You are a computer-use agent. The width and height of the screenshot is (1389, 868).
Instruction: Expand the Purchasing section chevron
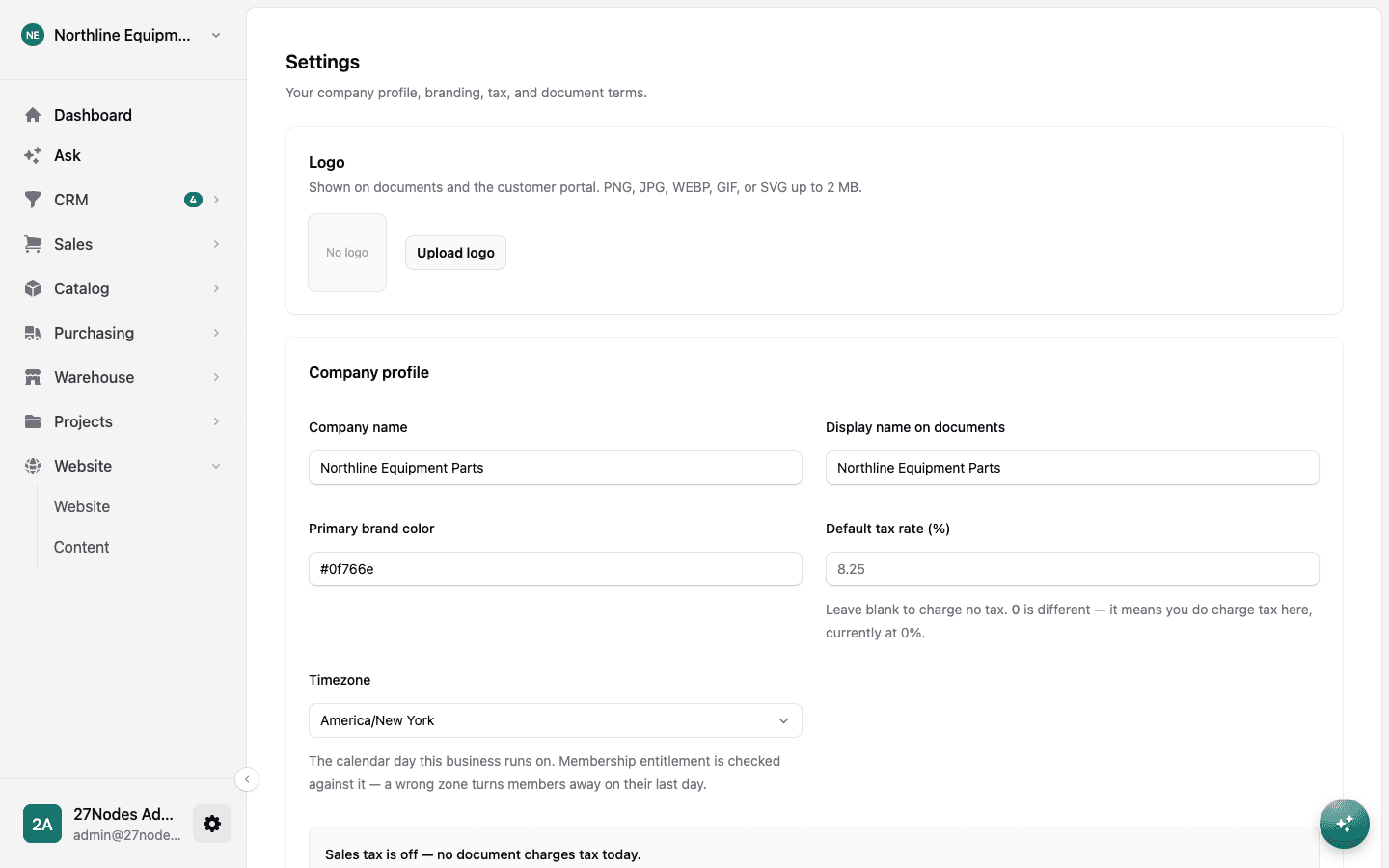[216, 333]
